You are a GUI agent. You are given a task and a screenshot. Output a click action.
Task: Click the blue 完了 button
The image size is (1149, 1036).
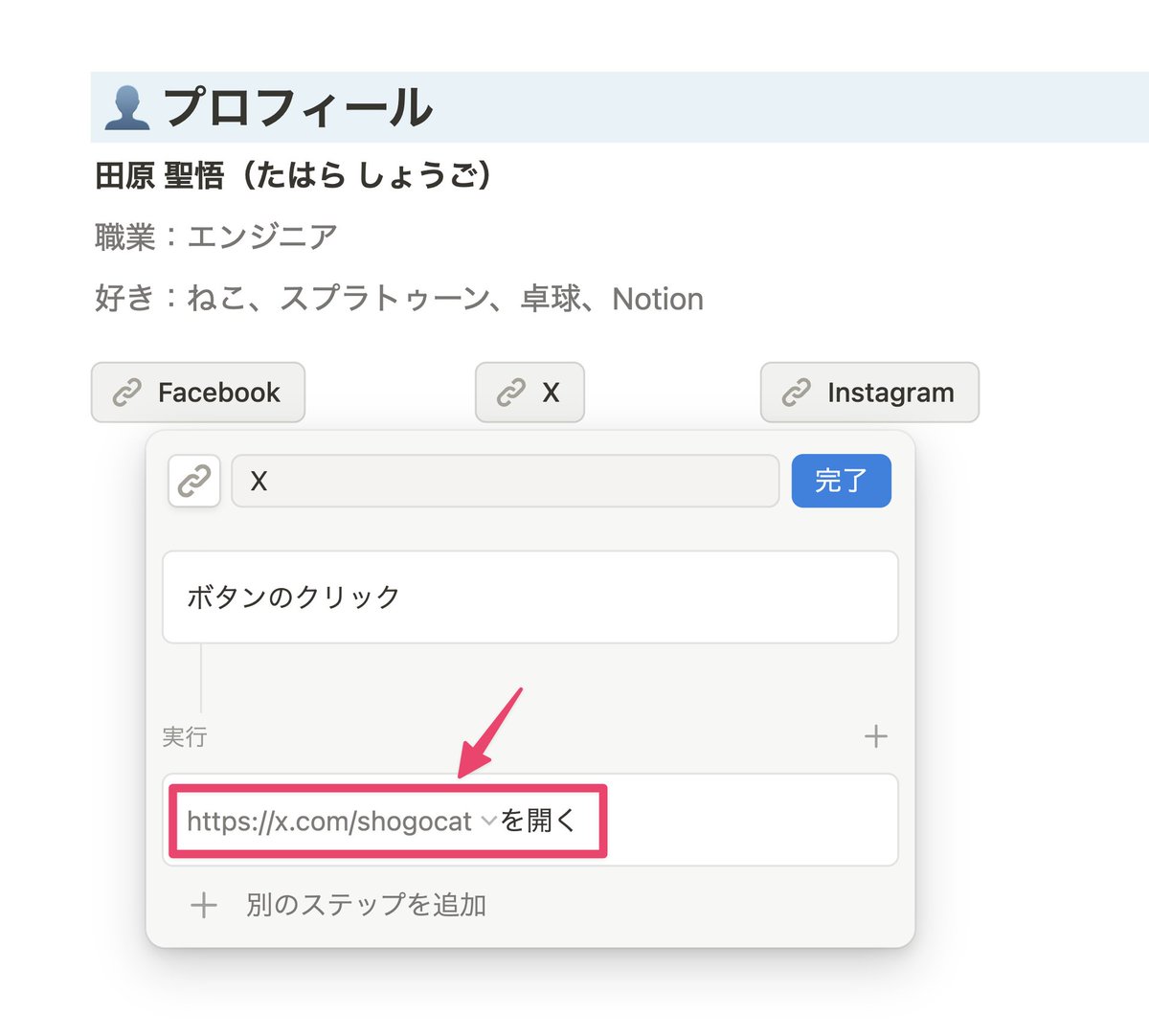842,481
